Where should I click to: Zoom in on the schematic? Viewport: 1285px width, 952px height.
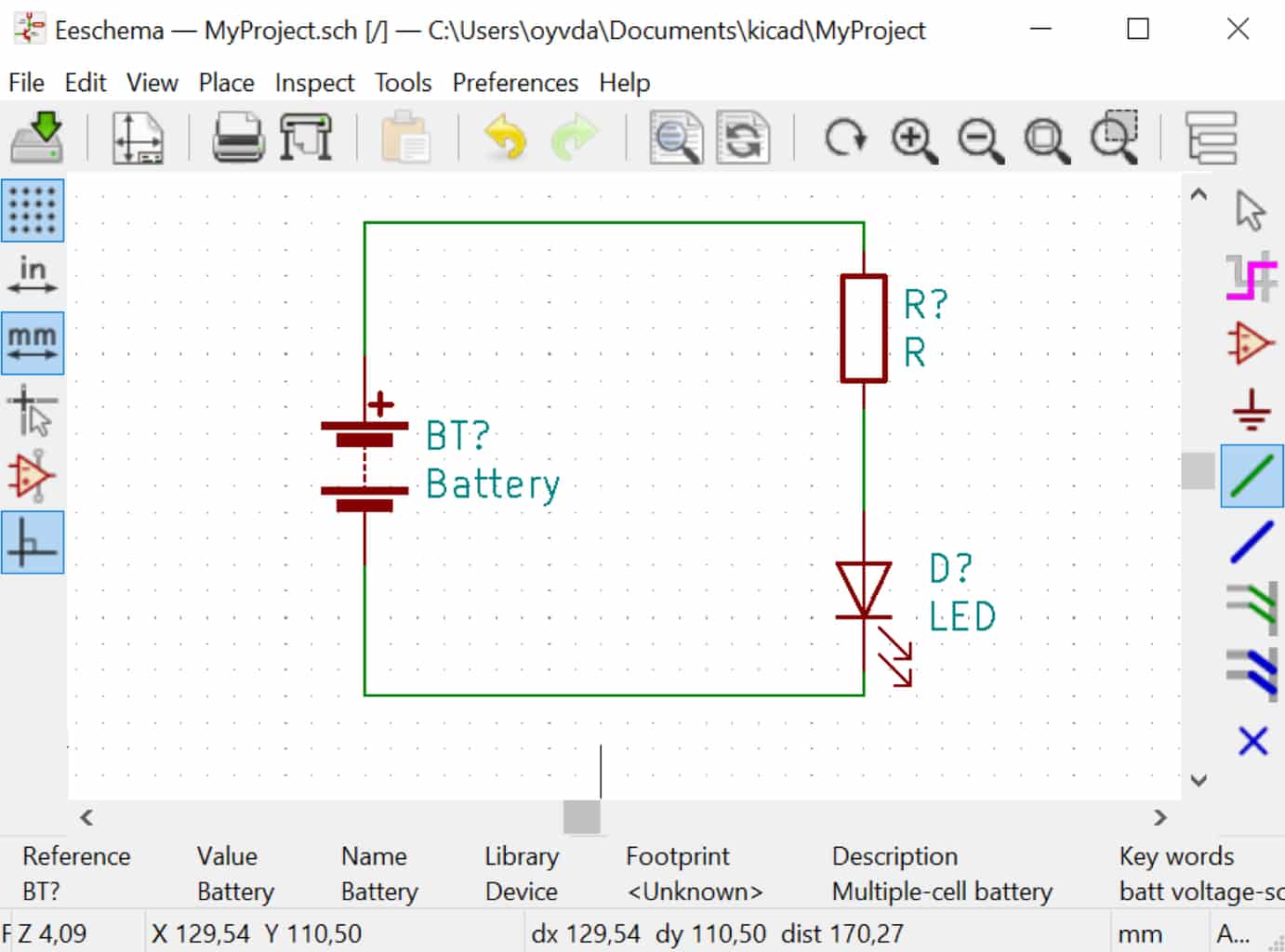[914, 138]
